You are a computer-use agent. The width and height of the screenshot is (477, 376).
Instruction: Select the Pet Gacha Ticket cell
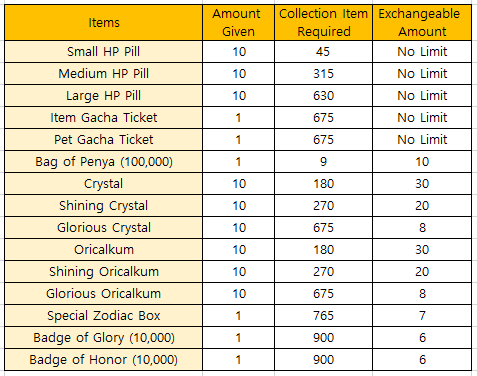point(104,140)
